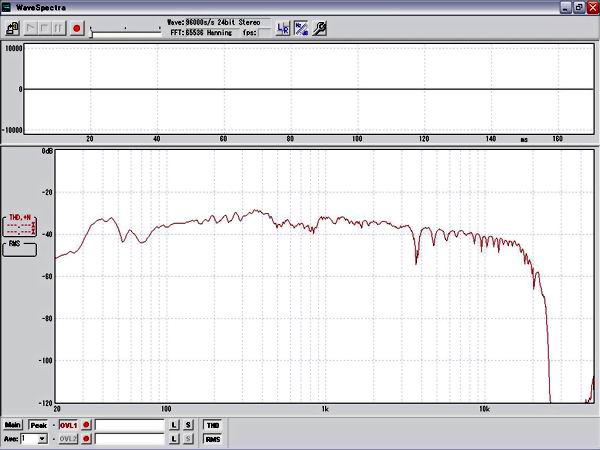Viewport: 600px width, 450px height.
Task: Click the L load button for OVL1
Action: pyautogui.click(x=173, y=425)
